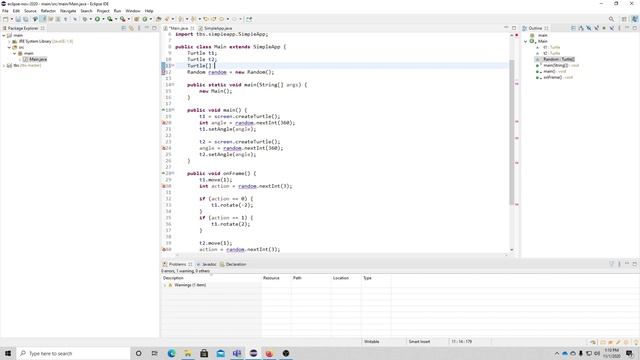Screen dimensions: 640x360
Task: Expand the tbs project node
Action: pyautogui.click(x=4, y=65)
